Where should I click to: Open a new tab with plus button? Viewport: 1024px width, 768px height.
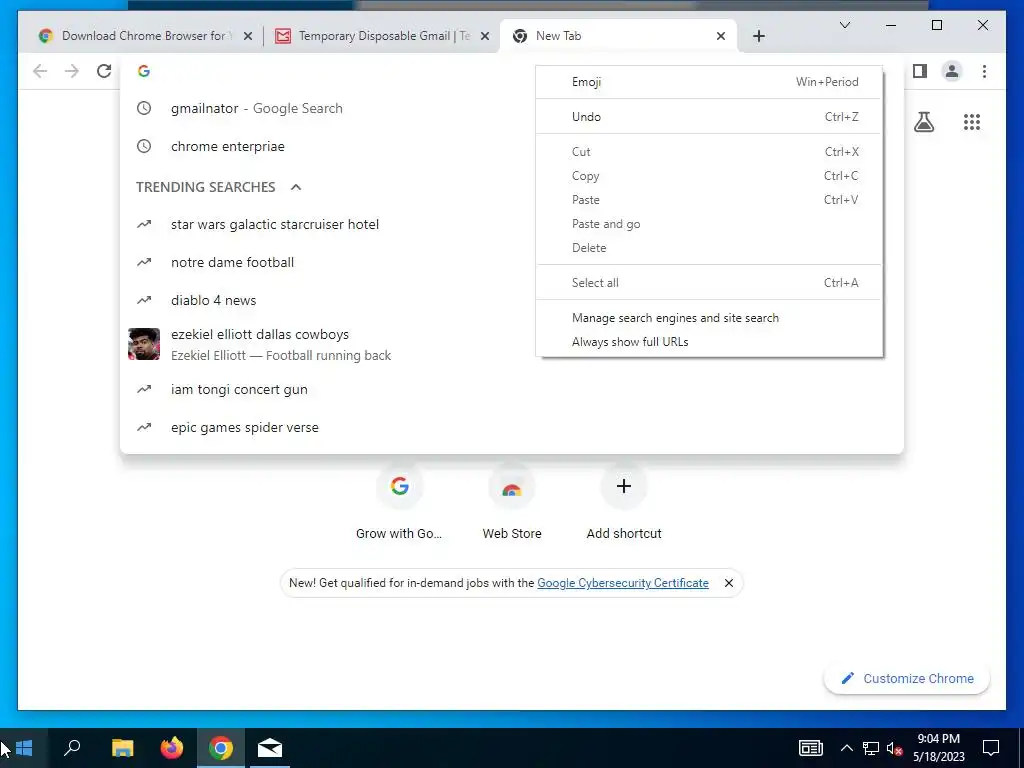pyautogui.click(x=758, y=36)
